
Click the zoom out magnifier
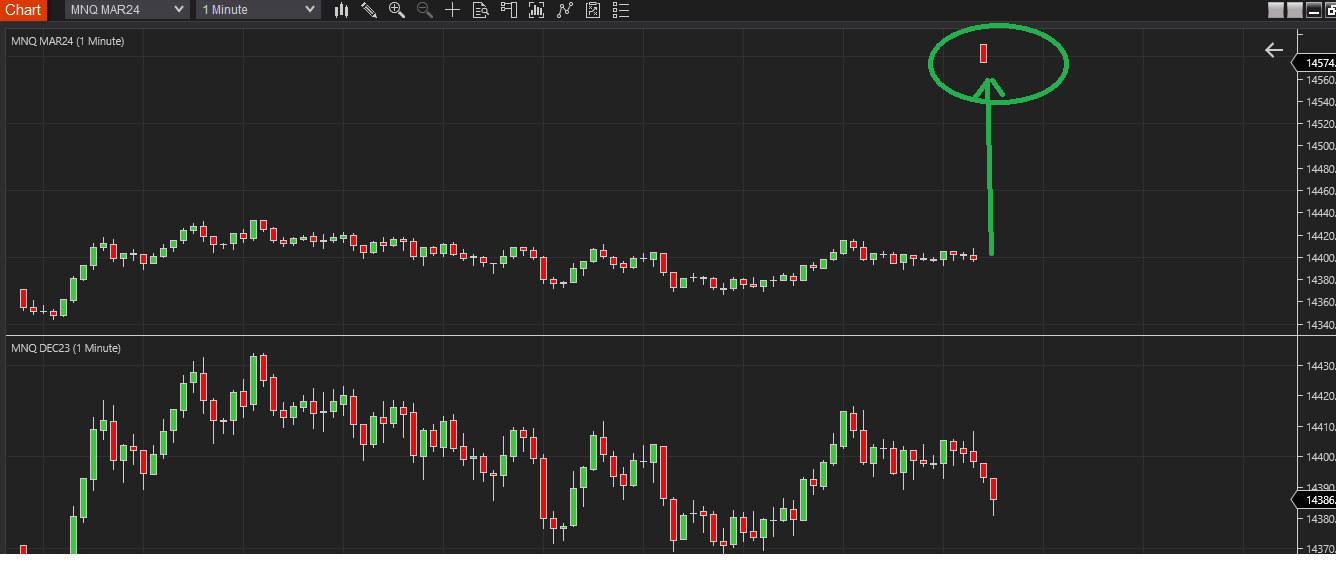pyautogui.click(x=425, y=10)
